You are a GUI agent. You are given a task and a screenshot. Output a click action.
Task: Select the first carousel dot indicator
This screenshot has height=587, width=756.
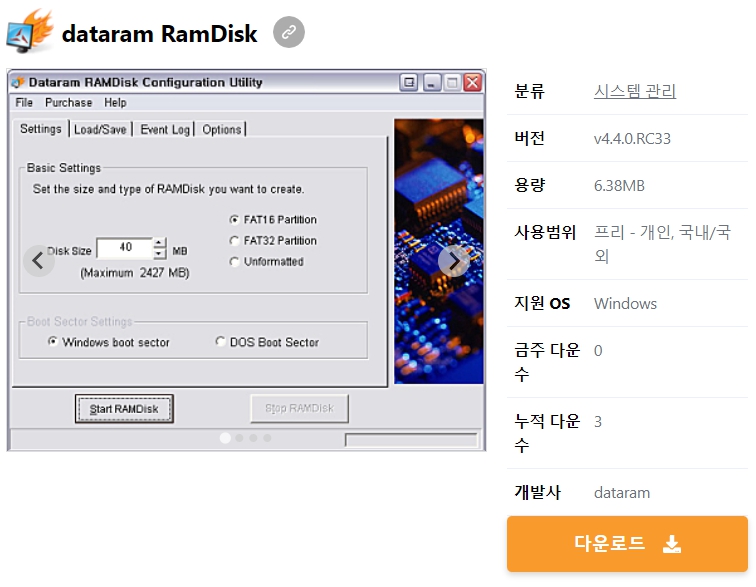tap(225, 437)
